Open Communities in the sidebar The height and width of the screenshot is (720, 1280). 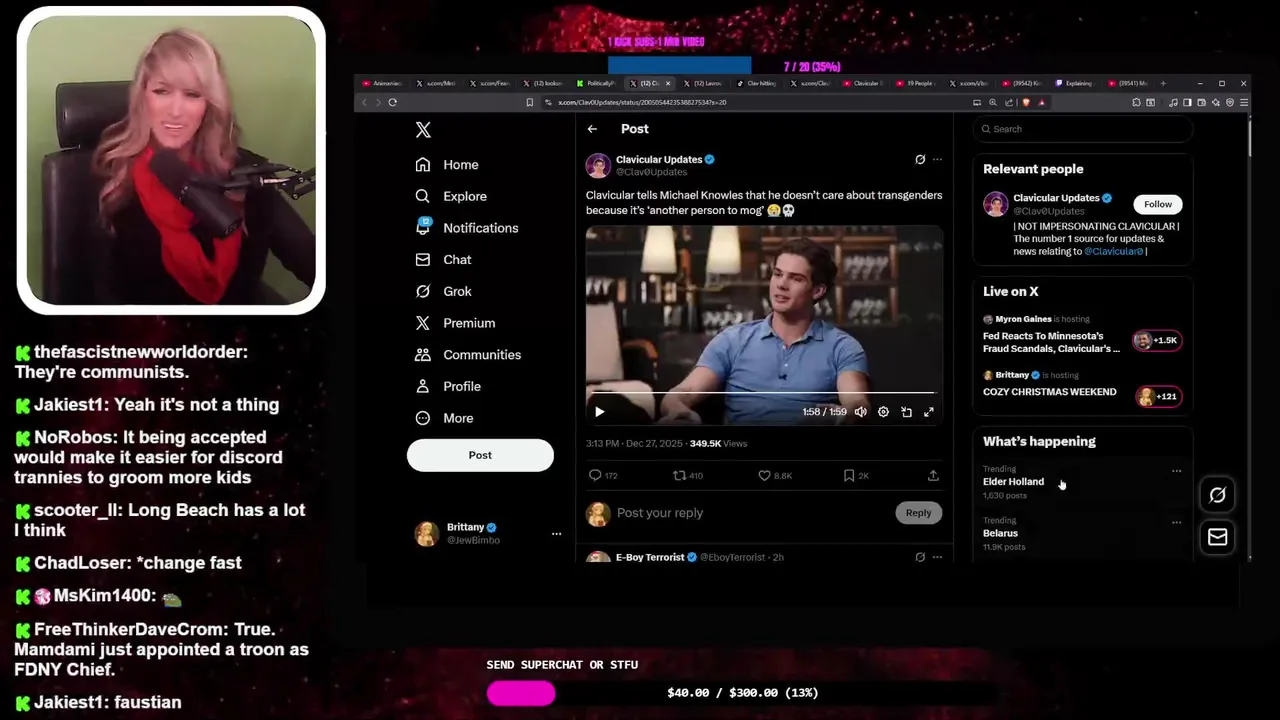[x=468, y=354]
